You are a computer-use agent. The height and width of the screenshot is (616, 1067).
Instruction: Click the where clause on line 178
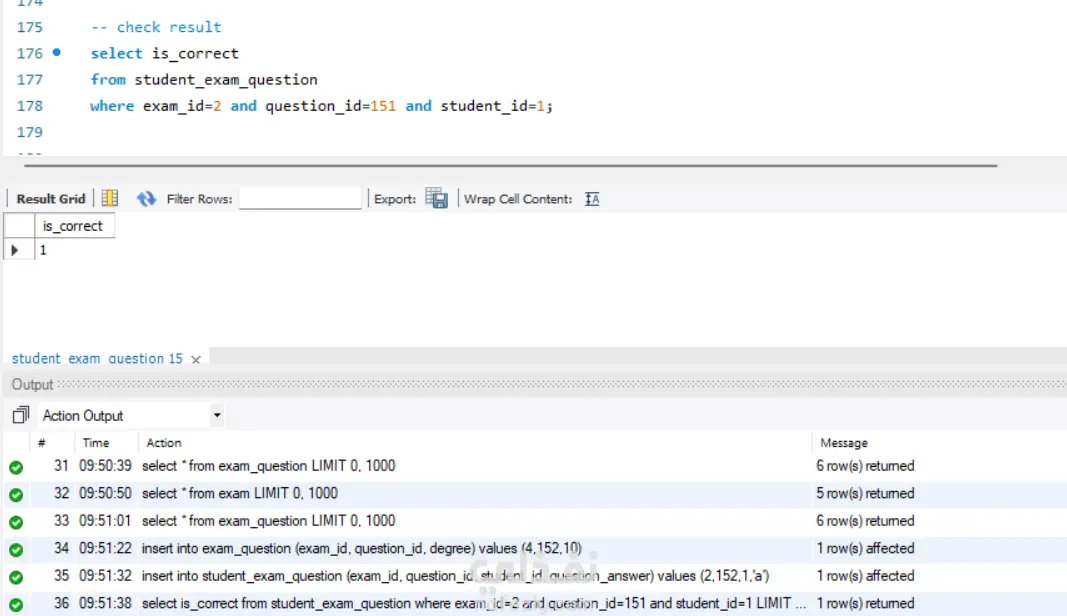click(321, 106)
